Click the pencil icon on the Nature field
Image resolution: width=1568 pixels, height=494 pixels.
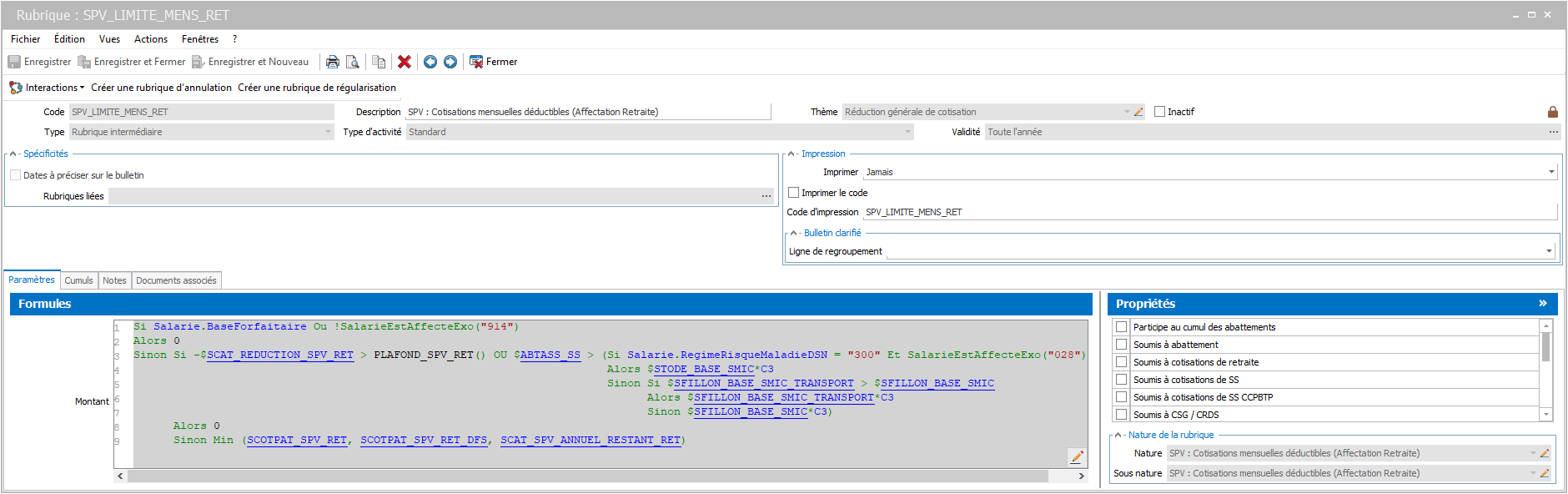(1545, 453)
